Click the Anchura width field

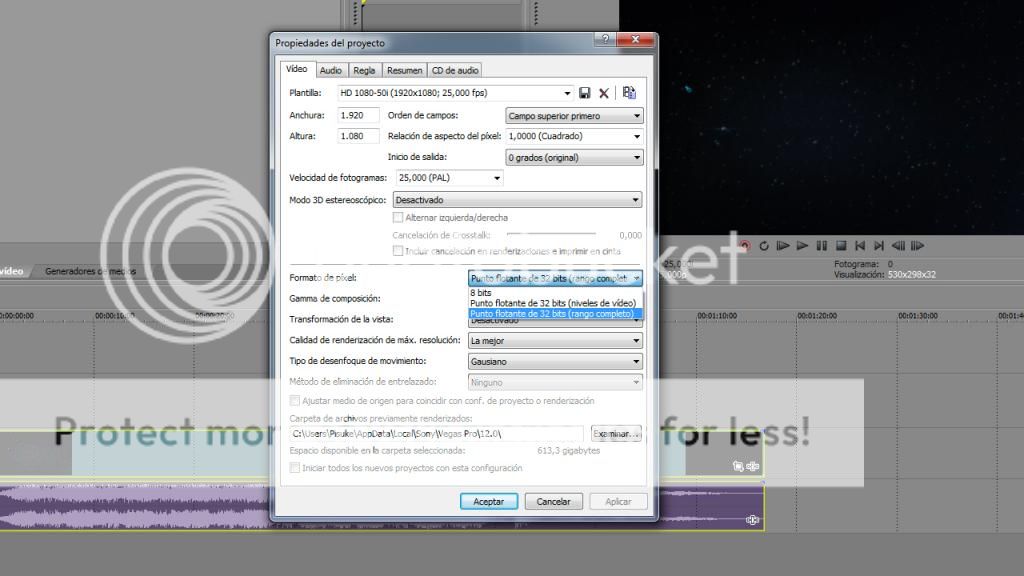pos(358,116)
